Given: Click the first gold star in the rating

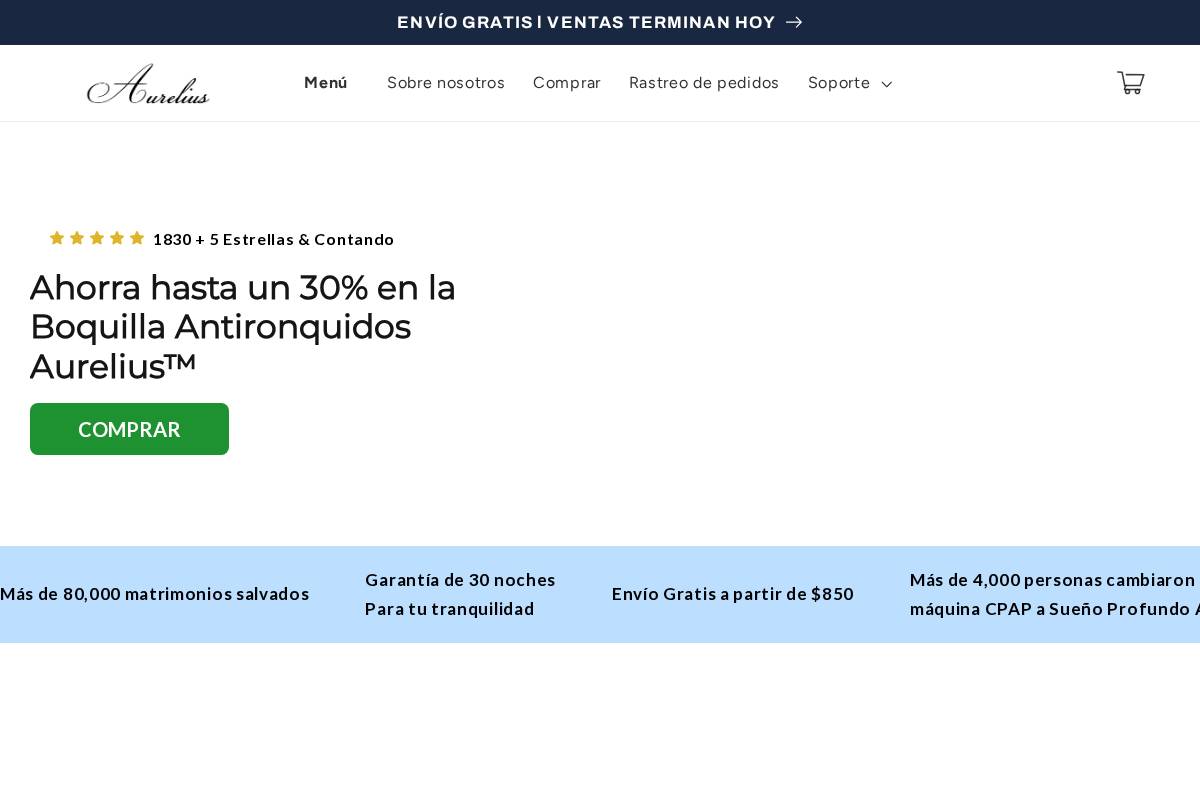Looking at the screenshot, I should (x=57, y=238).
